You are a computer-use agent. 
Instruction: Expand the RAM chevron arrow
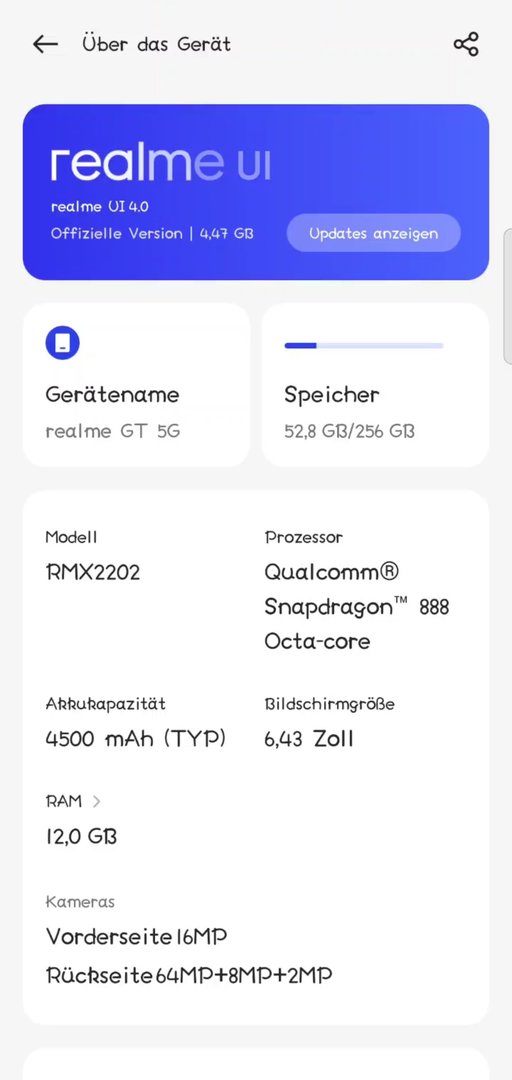click(x=96, y=801)
